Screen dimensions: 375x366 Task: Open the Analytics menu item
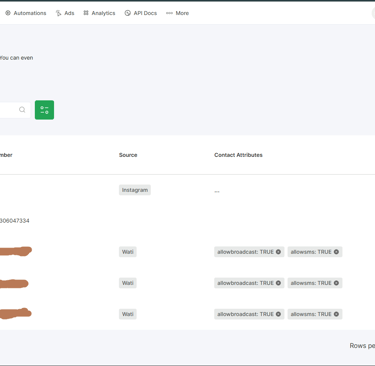(x=99, y=13)
